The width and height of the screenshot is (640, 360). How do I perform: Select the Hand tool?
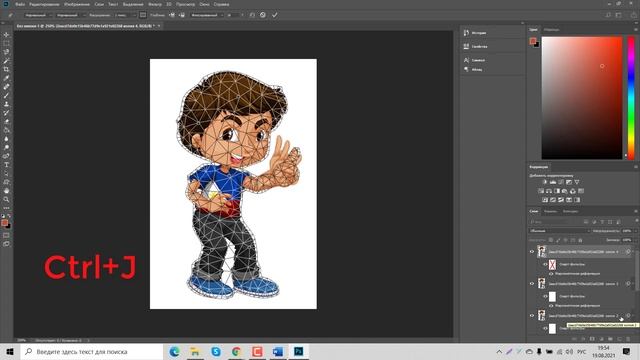coord(6,191)
